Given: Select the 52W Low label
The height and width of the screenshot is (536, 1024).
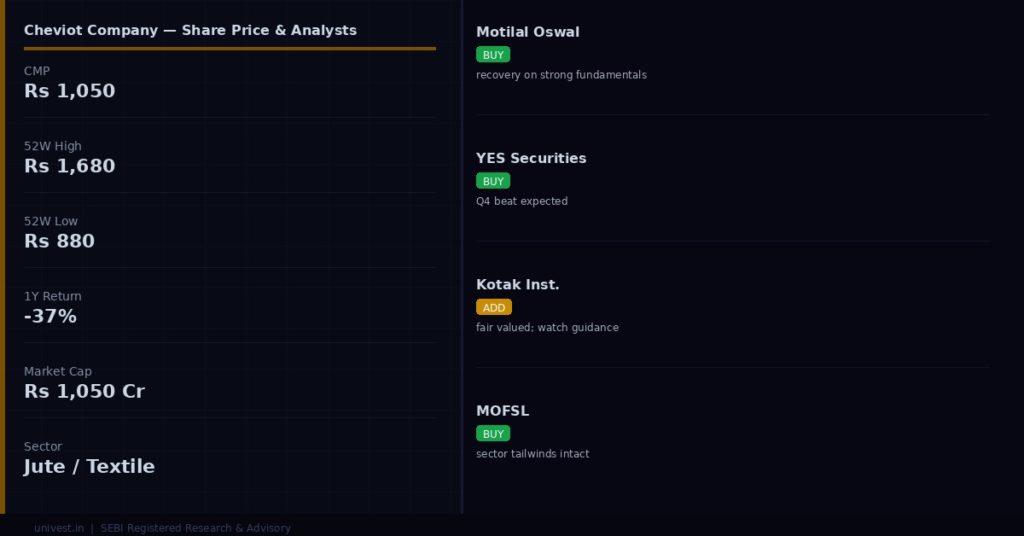Looking at the screenshot, I should (51, 221).
